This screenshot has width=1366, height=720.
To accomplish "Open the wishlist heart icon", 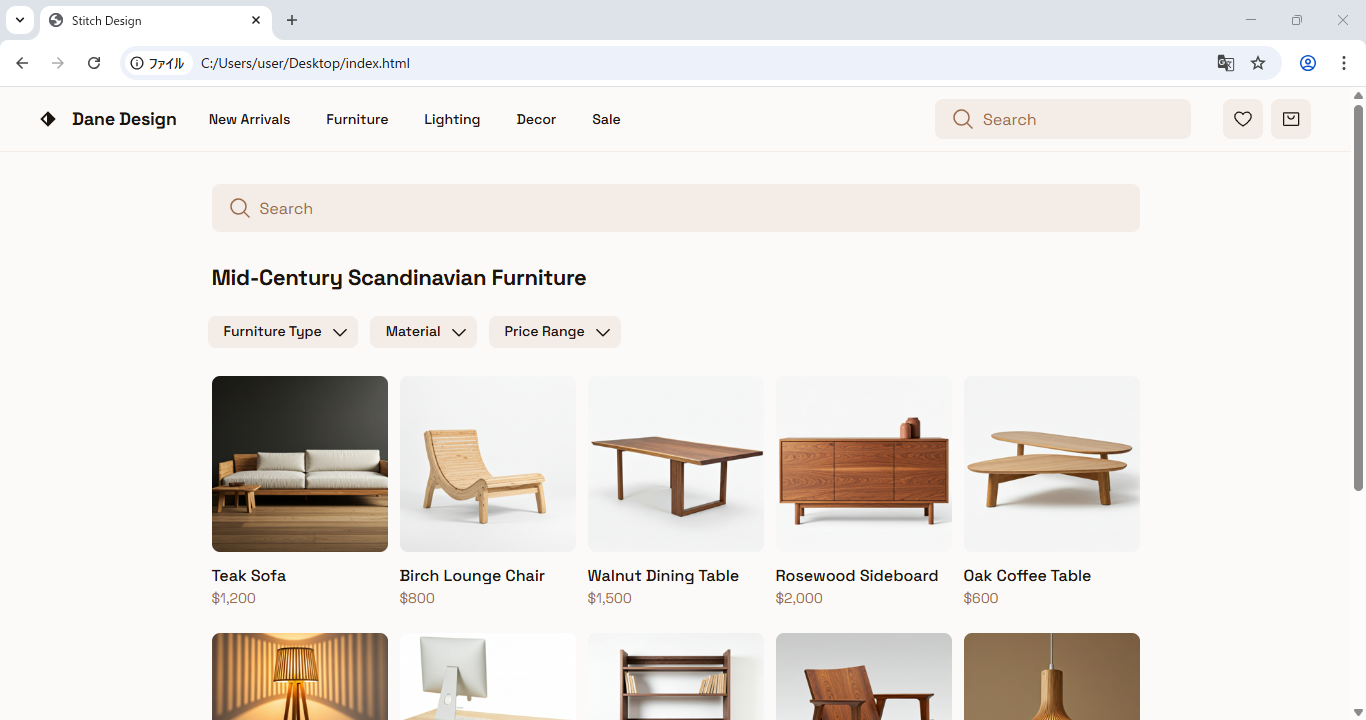I will [1242, 119].
